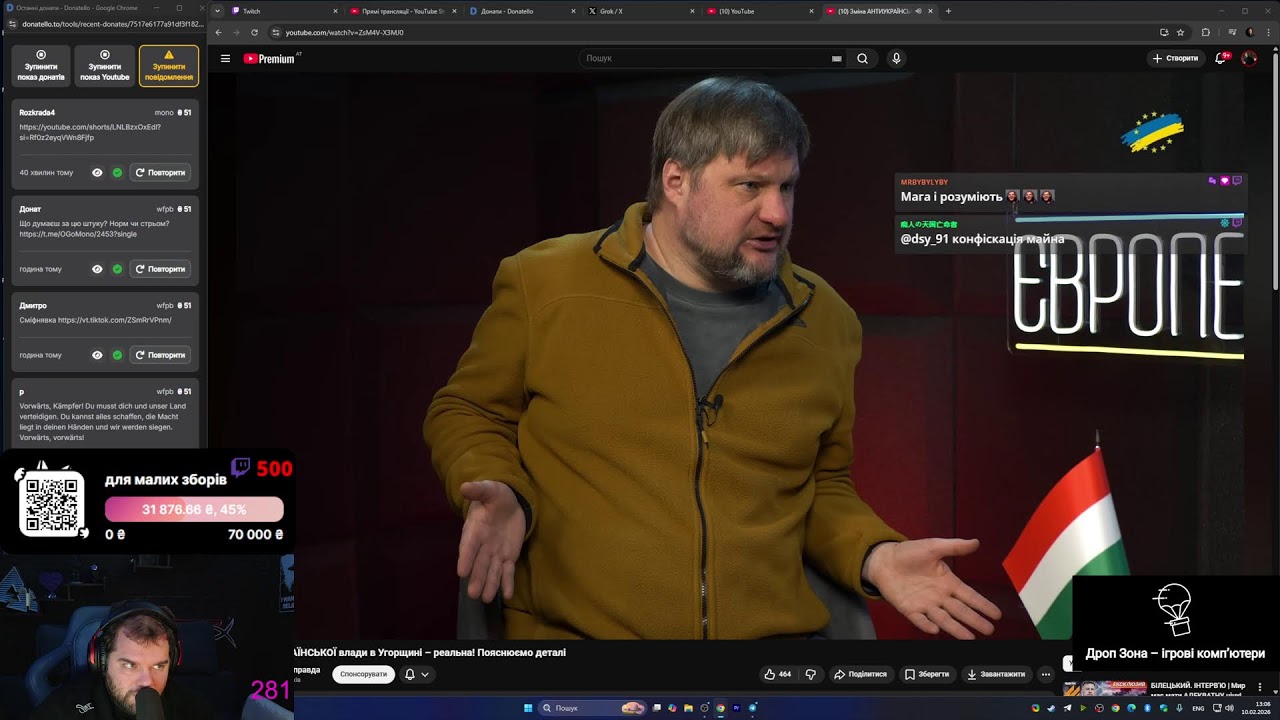Viewport: 1280px width, 720px height.
Task: Click the Chrome address bar URL
Action: [x=344, y=32]
